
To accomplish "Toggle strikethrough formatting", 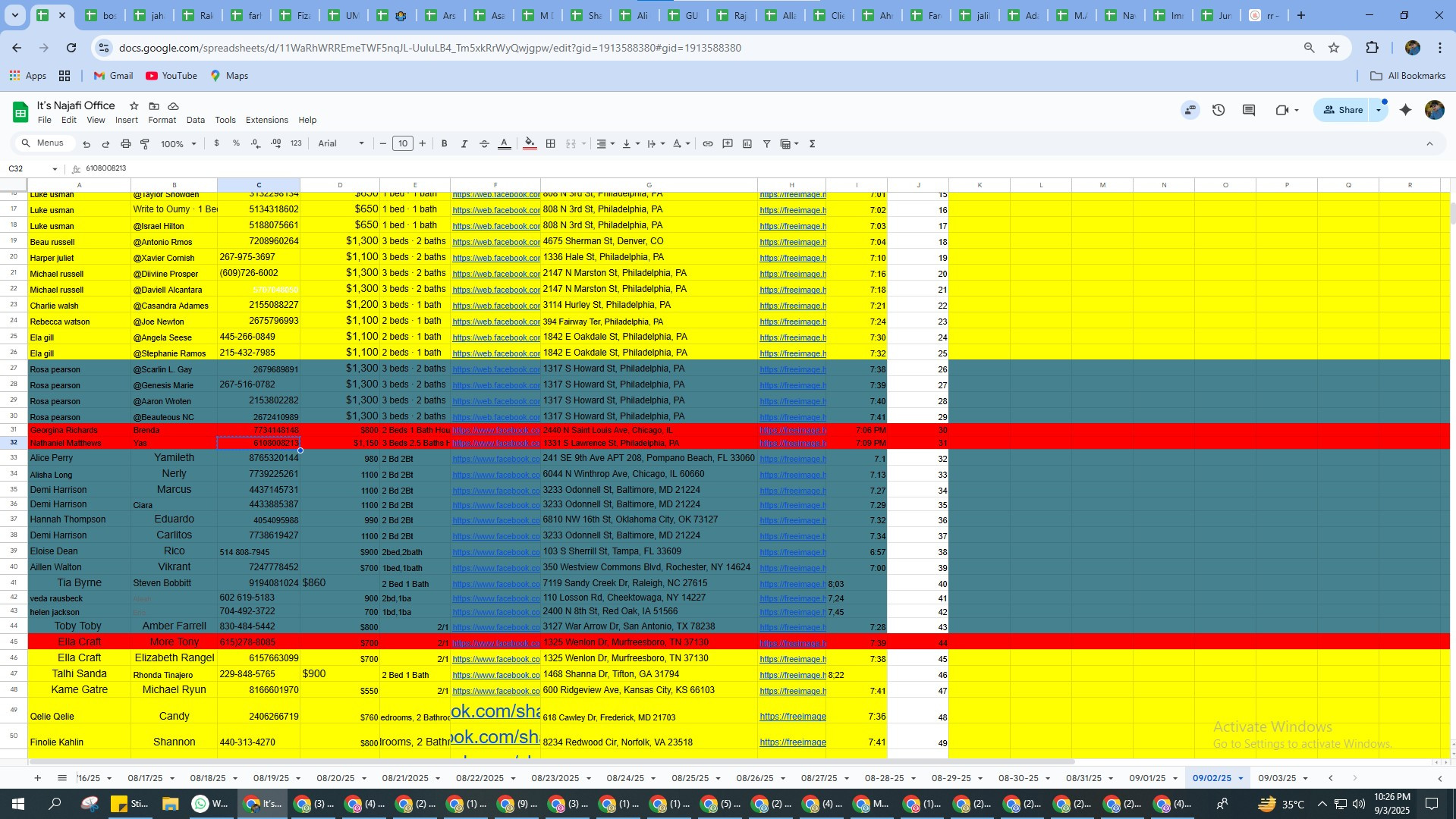I will pyautogui.click(x=484, y=143).
